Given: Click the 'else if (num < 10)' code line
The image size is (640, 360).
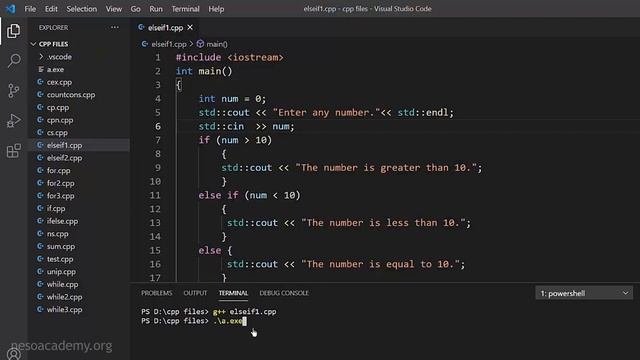Looking at the screenshot, I should coord(249,196).
